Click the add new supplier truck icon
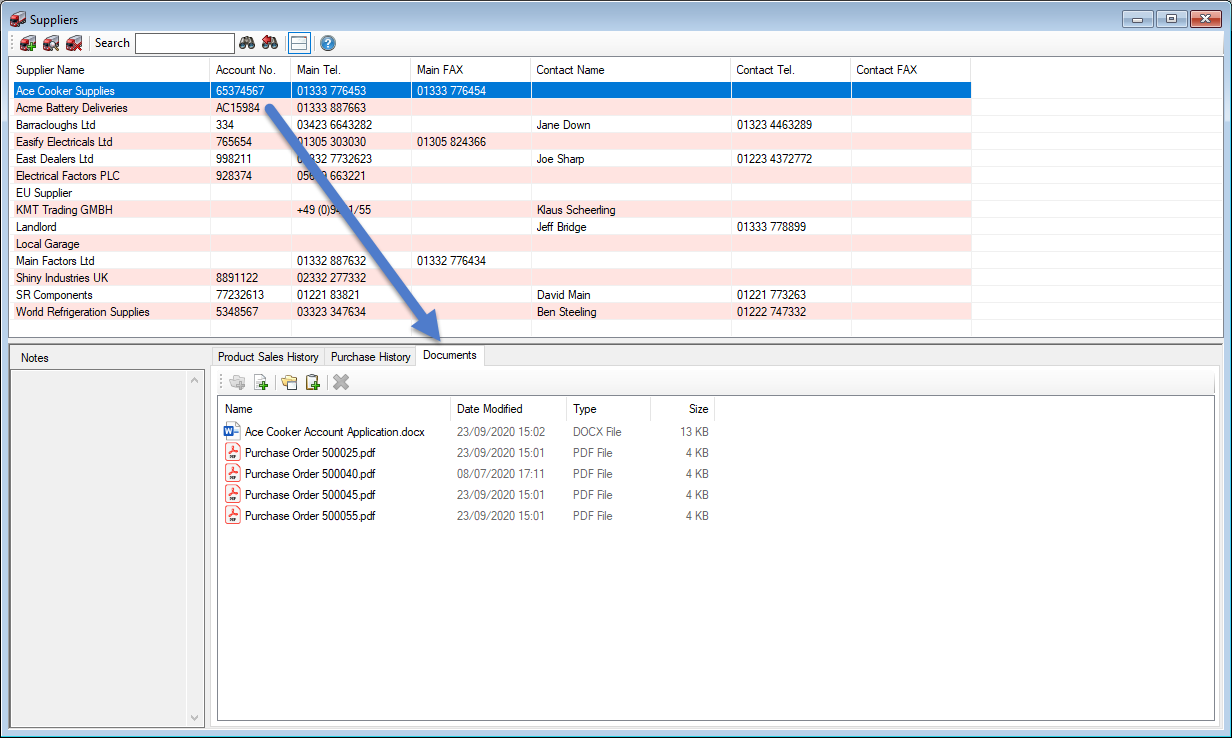Viewport: 1232px width, 738px height. pyautogui.click(x=28, y=43)
